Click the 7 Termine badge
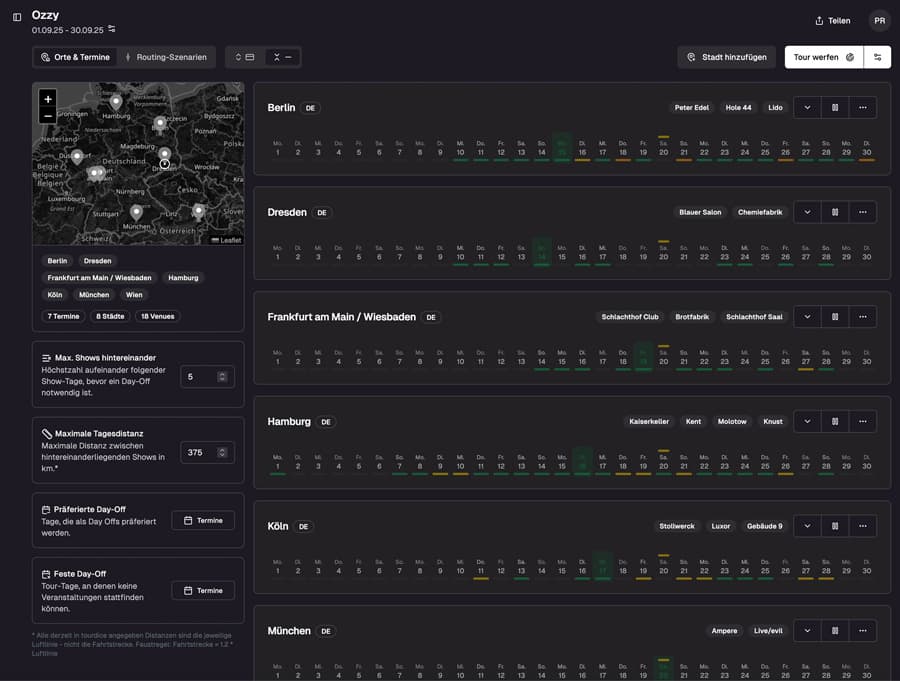The width and height of the screenshot is (900, 681). coord(63,316)
